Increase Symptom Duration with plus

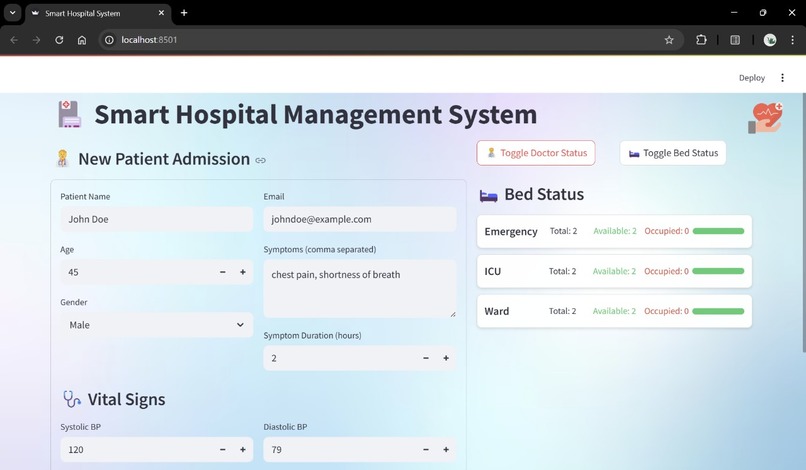coord(446,358)
